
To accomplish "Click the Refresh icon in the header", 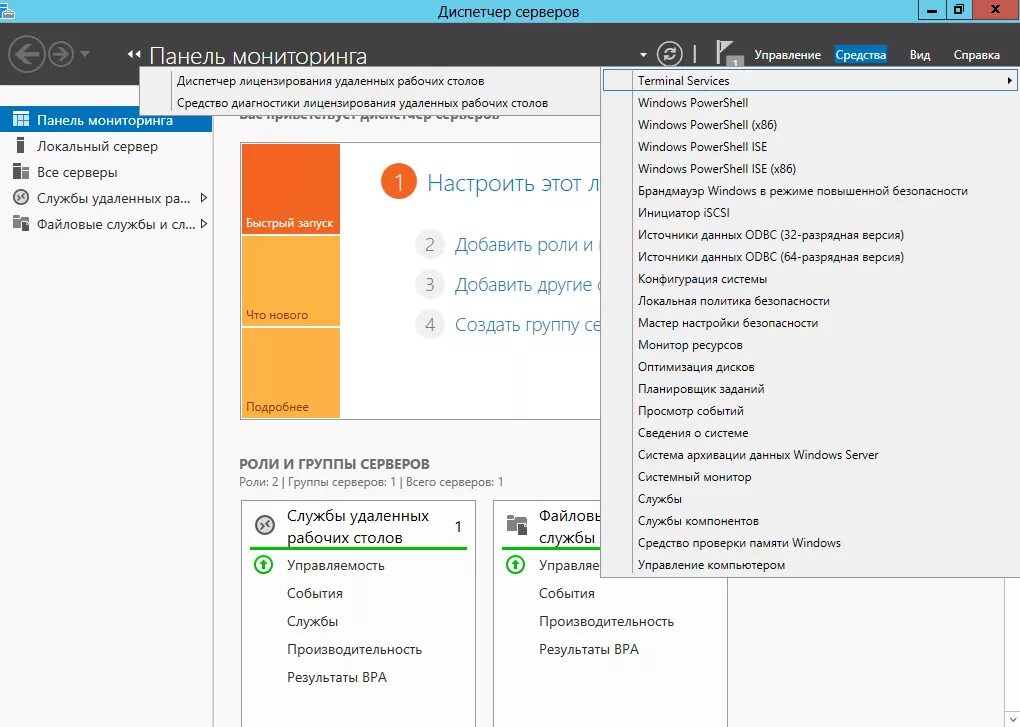I will (x=669, y=54).
